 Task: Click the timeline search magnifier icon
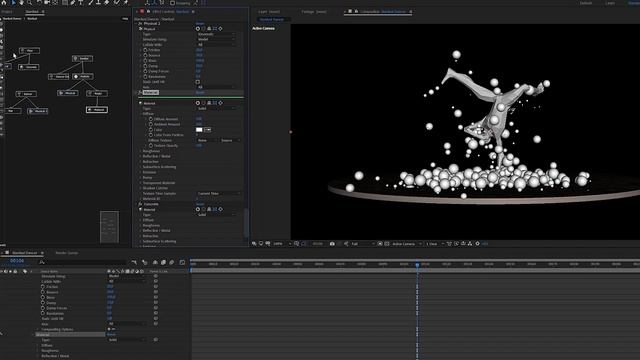pos(42,262)
